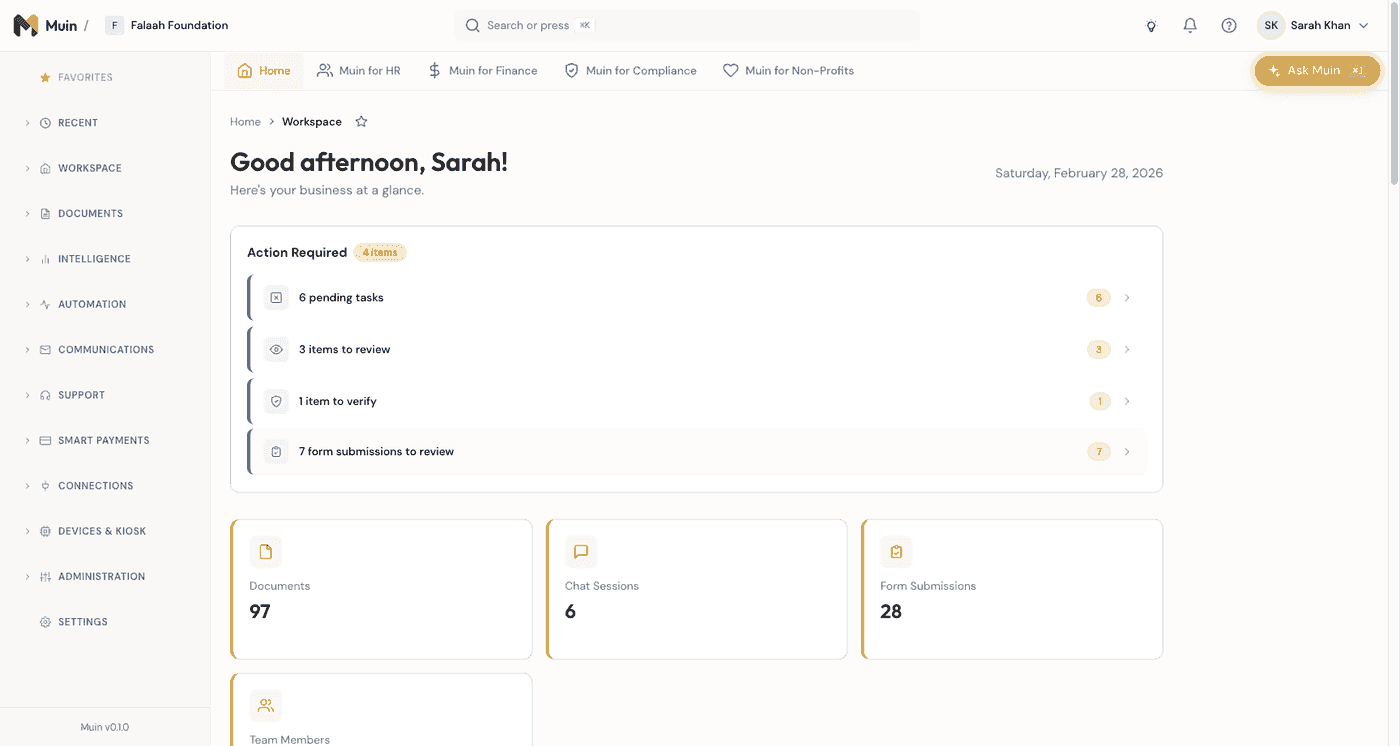This screenshot has width=1400, height=746.
Task: Click the Devices & Kiosk chip icon
Action: (x=45, y=532)
